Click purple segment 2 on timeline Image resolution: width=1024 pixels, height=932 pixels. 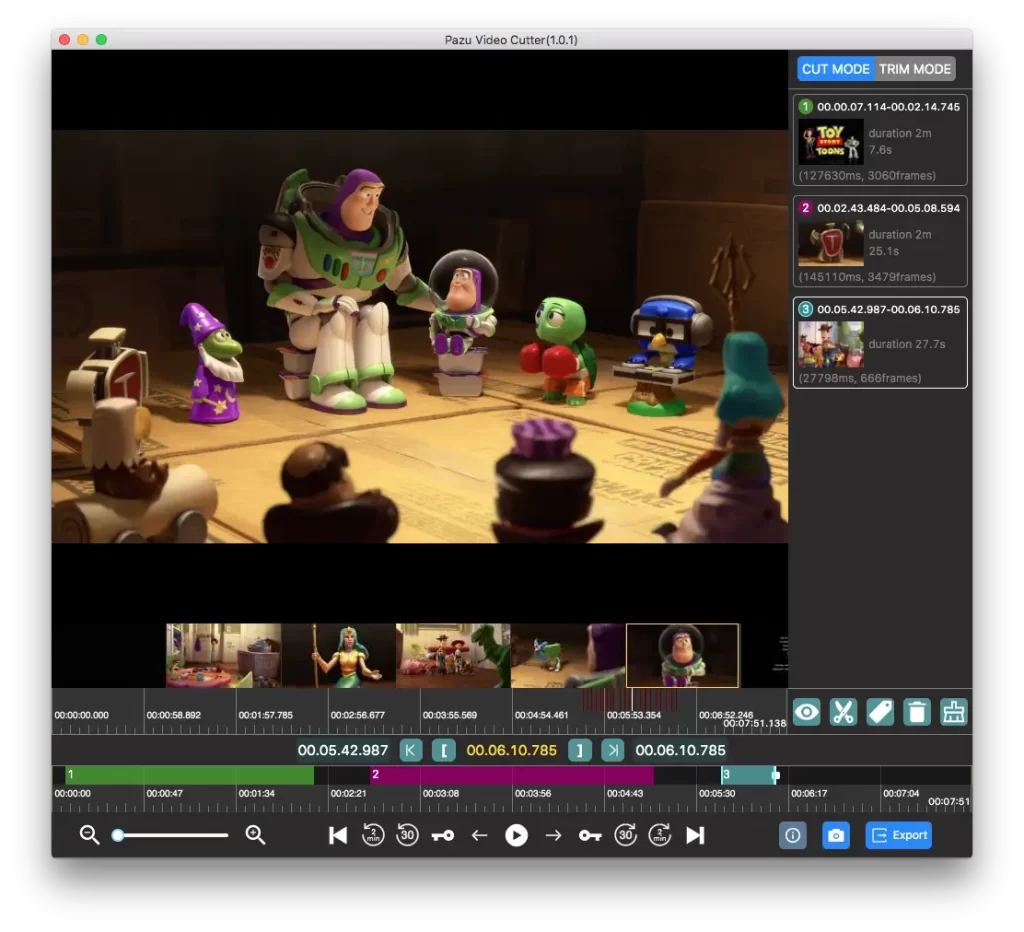tap(511, 775)
